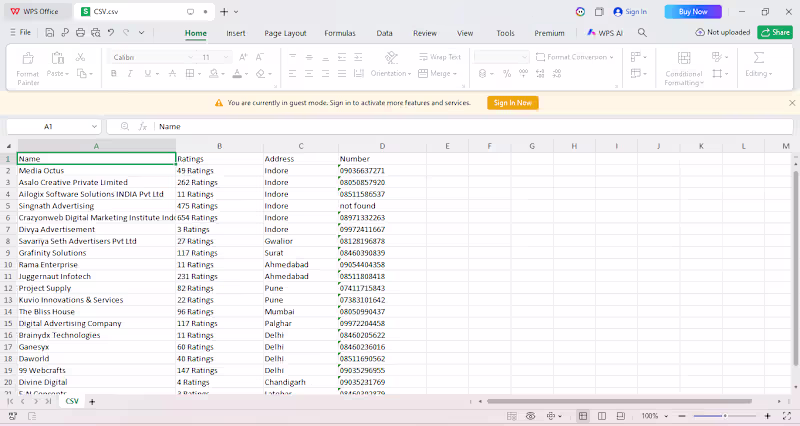
Task: Click the Buy Now button
Action: tap(693, 12)
